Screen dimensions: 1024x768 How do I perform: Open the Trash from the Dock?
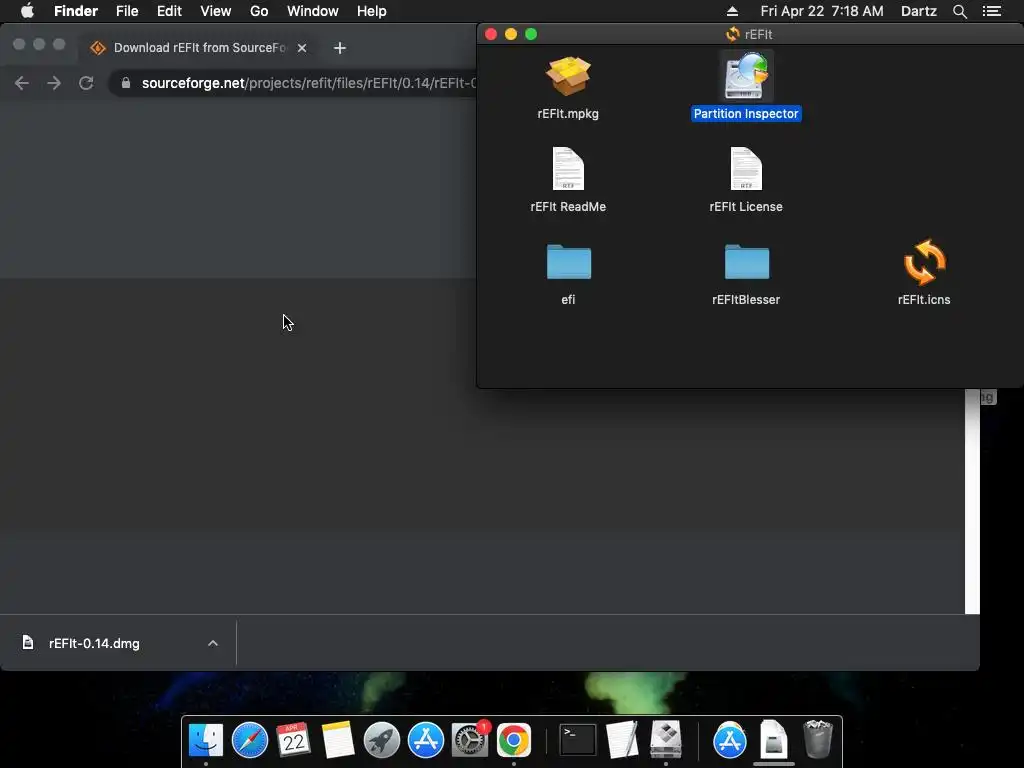pos(818,741)
